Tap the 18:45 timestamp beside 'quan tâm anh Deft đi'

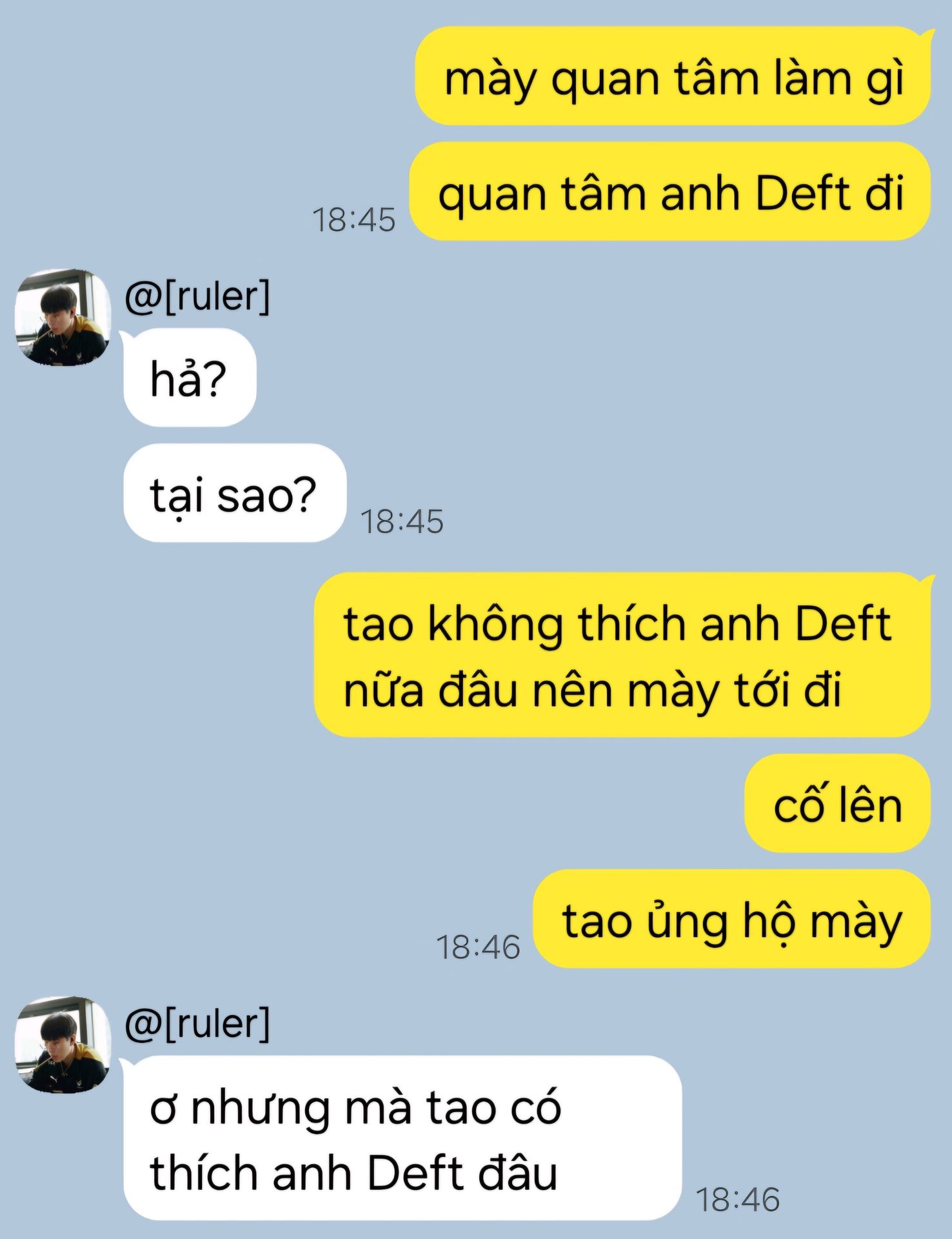[x=354, y=220]
